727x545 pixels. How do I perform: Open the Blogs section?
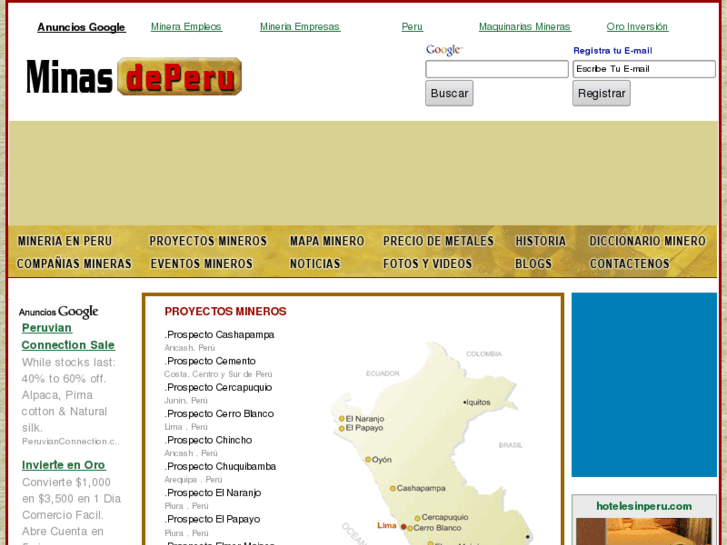(x=533, y=264)
